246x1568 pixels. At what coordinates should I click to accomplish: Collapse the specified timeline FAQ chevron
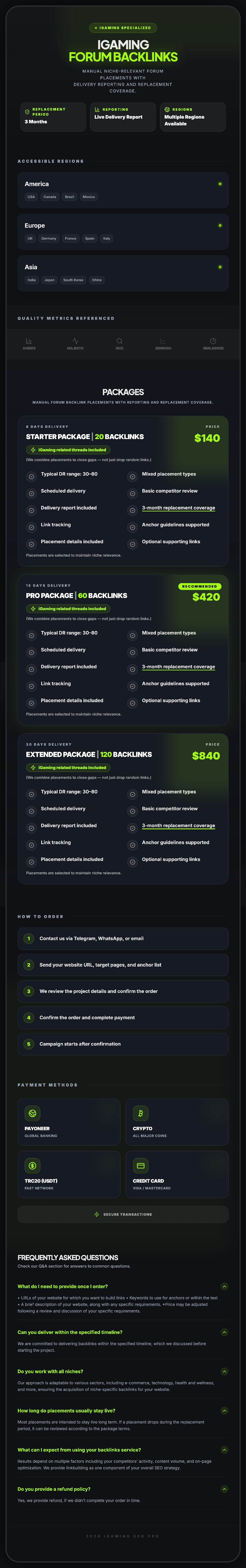[x=224, y=1332]
